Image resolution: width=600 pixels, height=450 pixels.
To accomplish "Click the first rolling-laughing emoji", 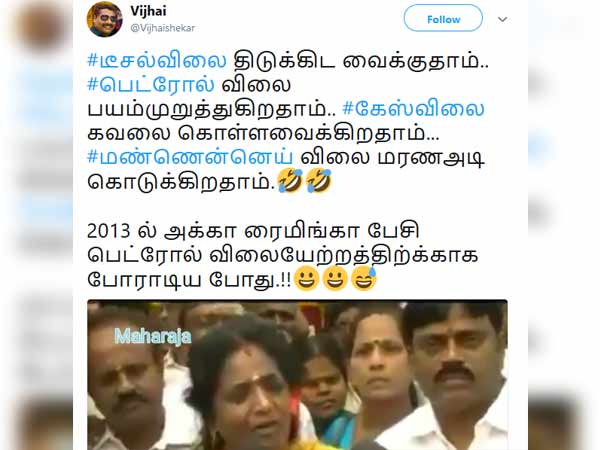I will (290, 181).
